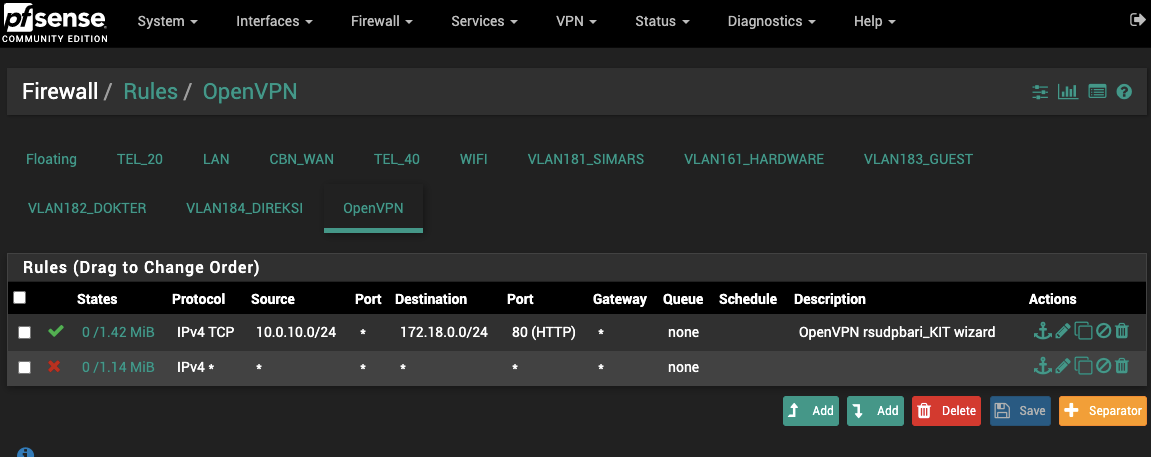Click the red block X on the IPv4 * rule

tap(54, 366)
